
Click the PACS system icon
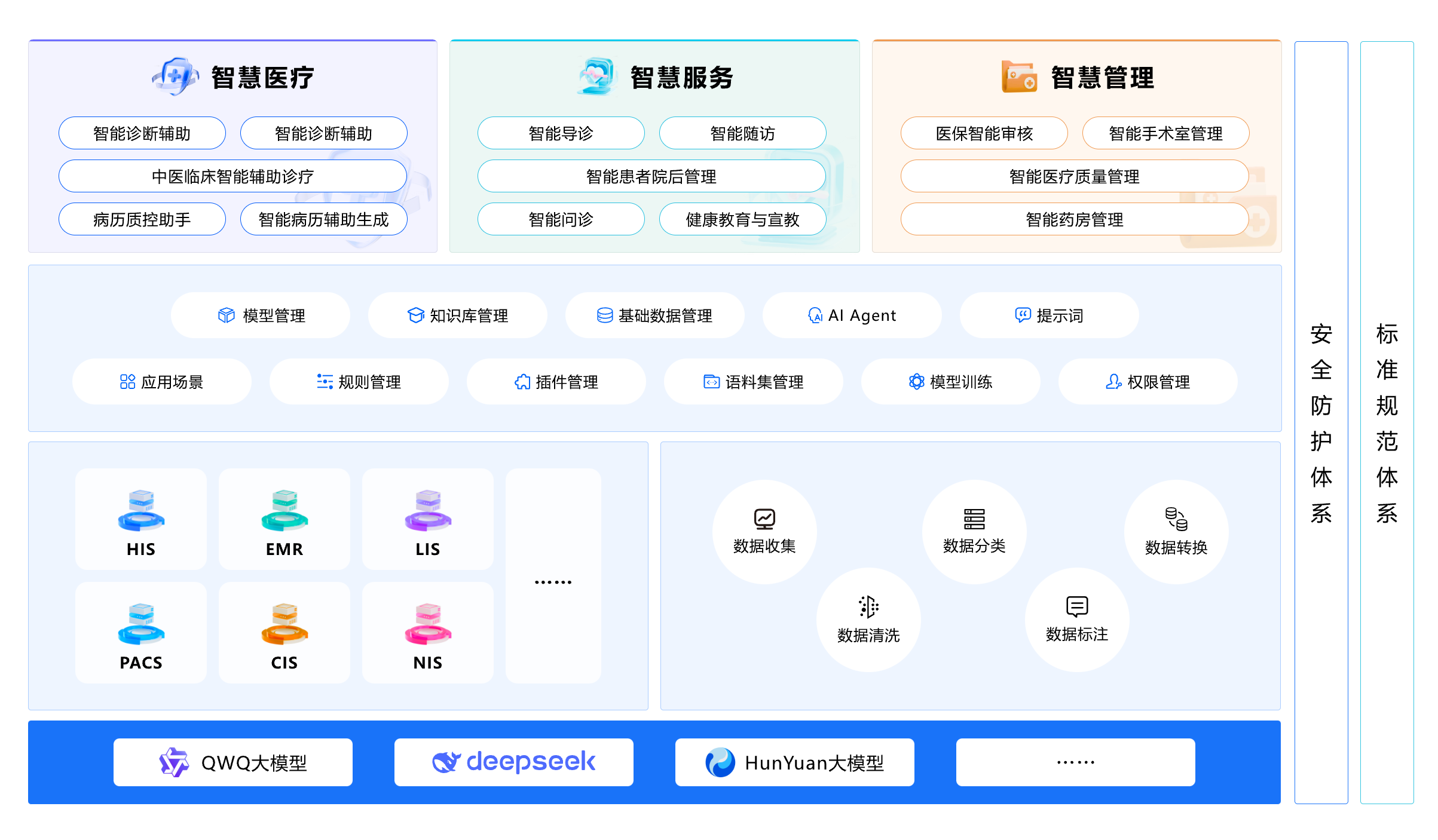141,624
